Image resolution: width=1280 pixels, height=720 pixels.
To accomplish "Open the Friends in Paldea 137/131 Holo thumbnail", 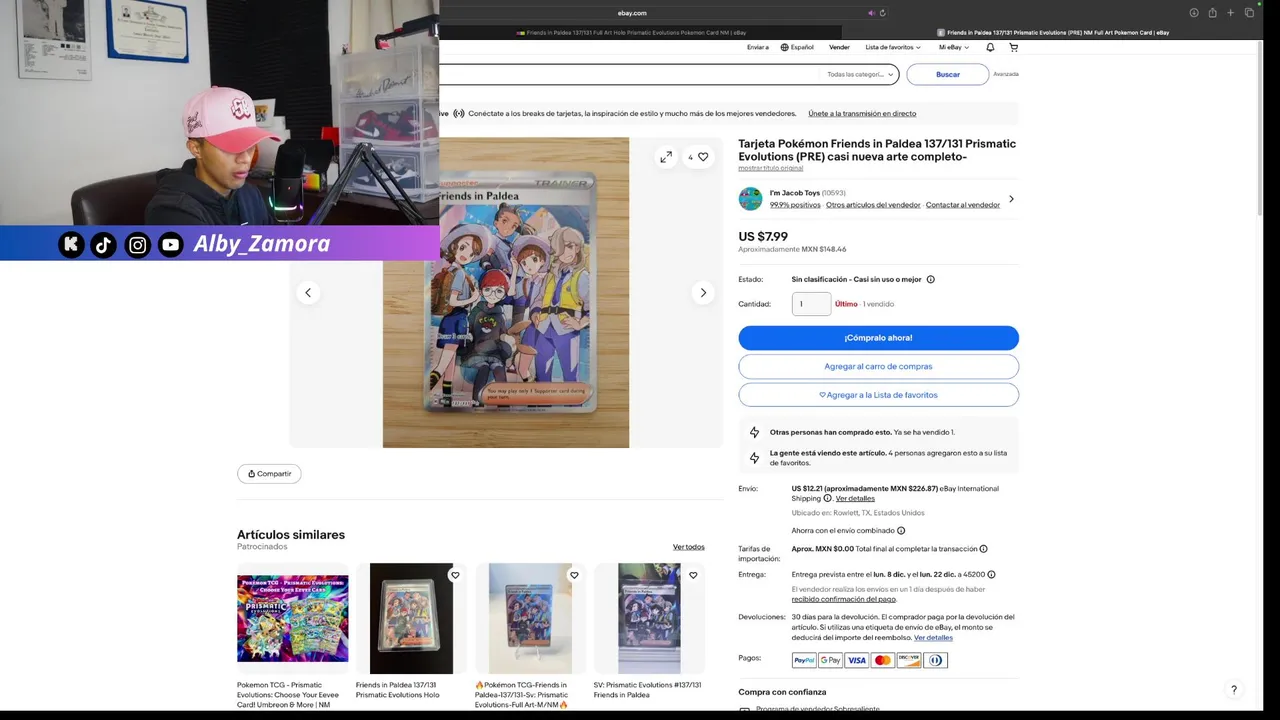I will (411, 618).
